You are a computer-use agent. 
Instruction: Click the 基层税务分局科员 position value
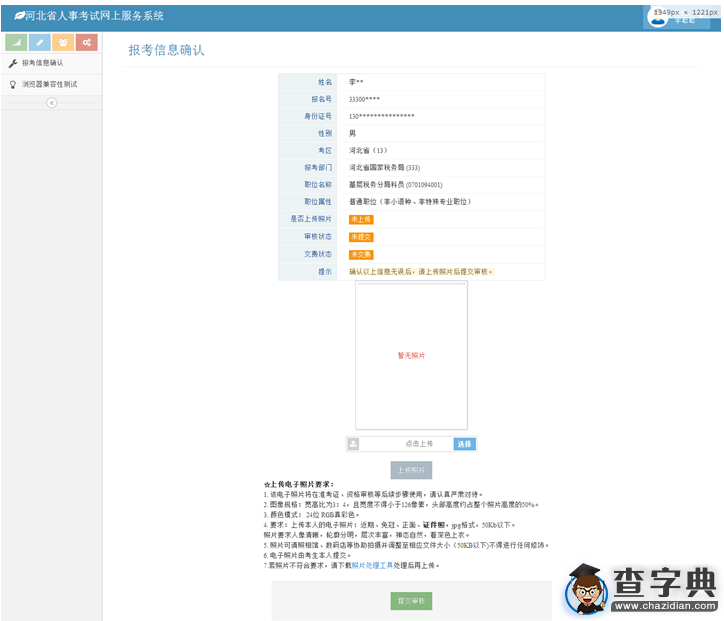pyautogui.click(x=396, y=185)
